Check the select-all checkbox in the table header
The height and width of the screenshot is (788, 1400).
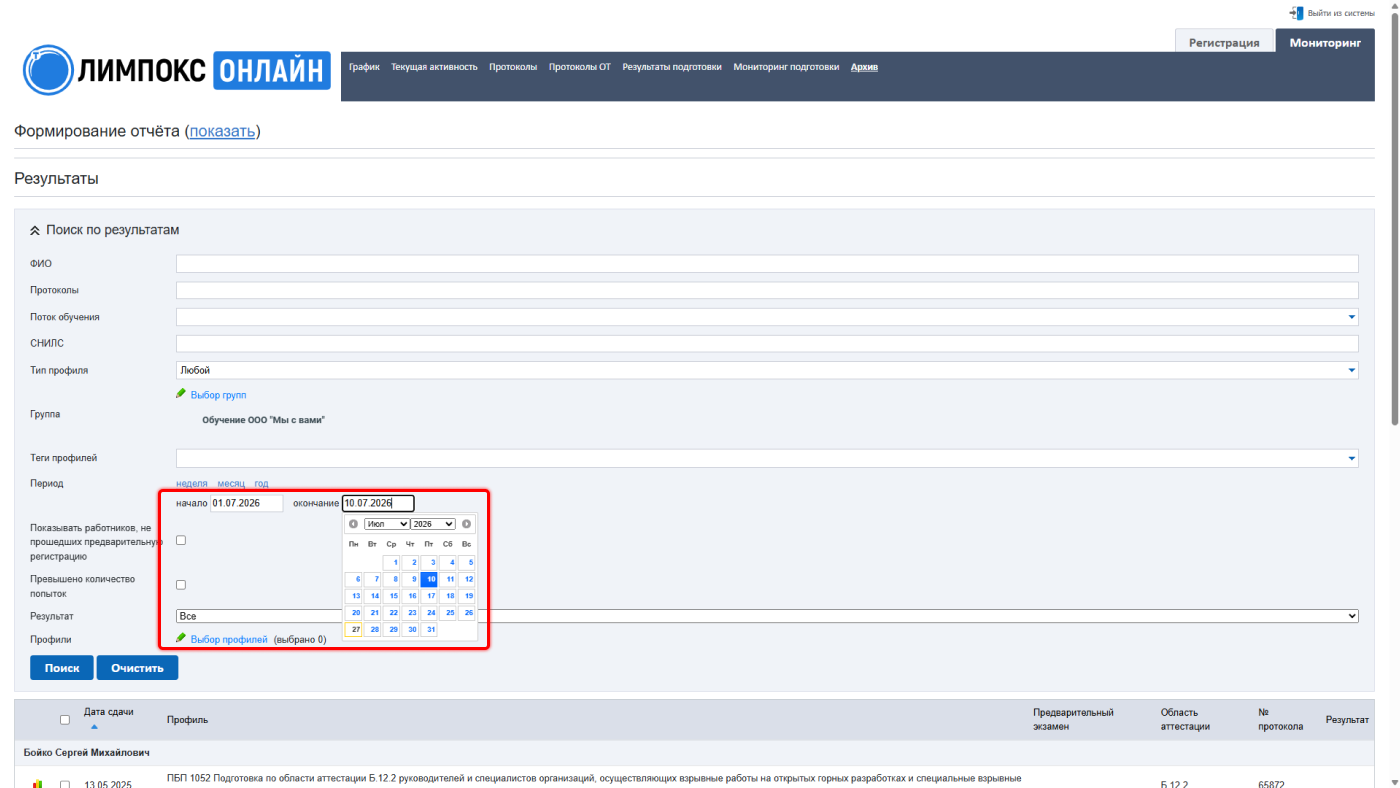(x=65, y=720)
